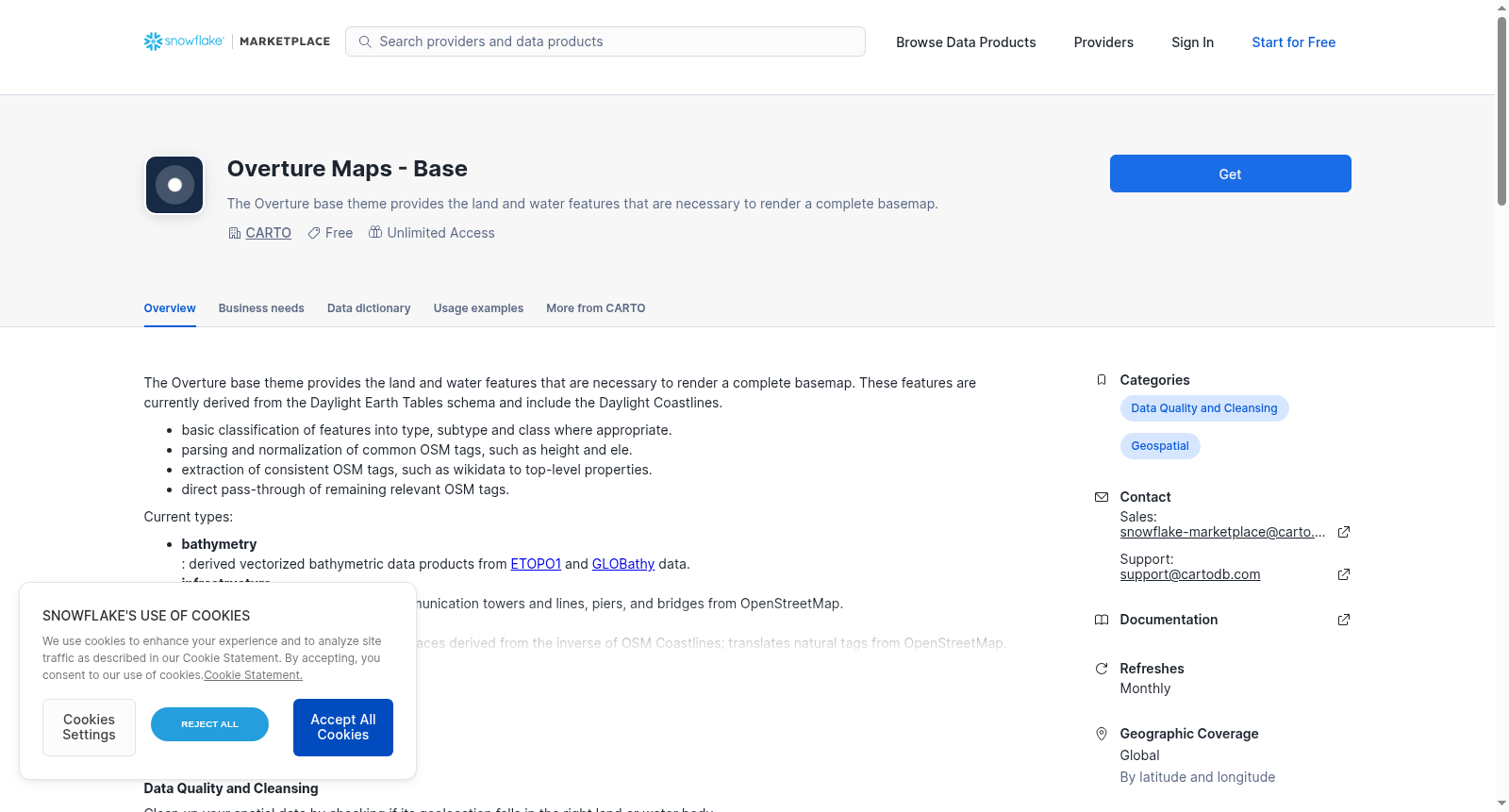Click the blue Get button
This screenshot has height=812, width=1509.
point(1230,174)
